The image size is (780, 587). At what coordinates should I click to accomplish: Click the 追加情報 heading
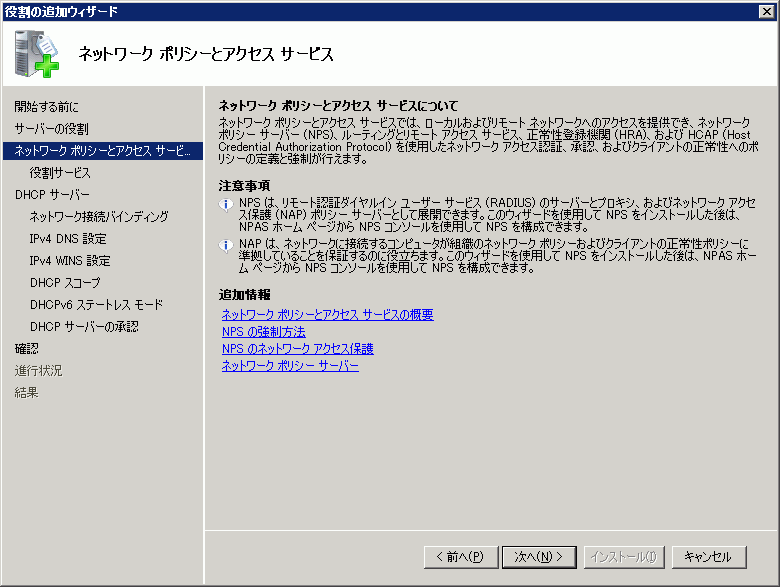[244, 295]
